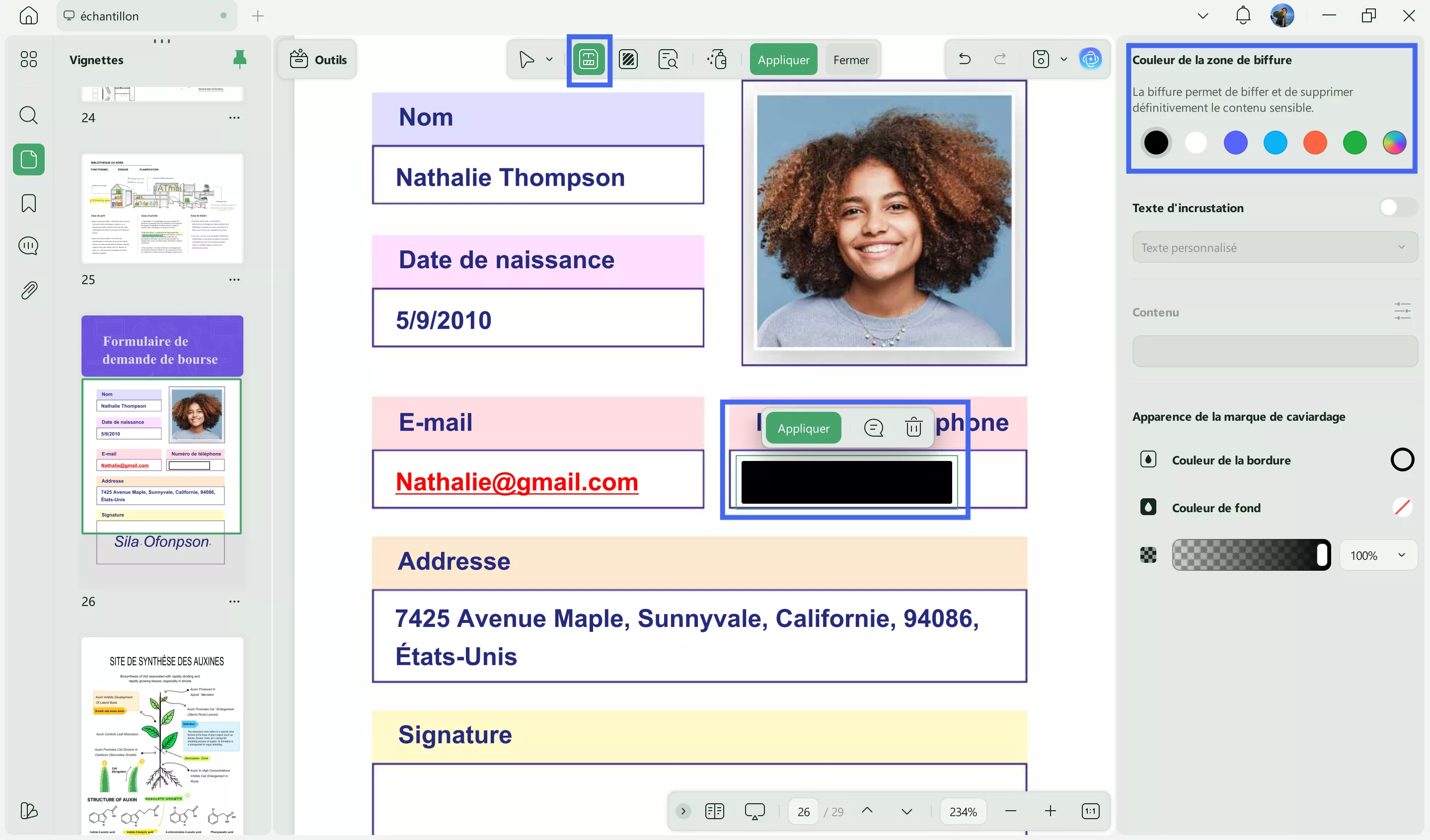Open the pattern fill redaction icon
Screen dimensions: 1430x840
[x=629, y=59]
